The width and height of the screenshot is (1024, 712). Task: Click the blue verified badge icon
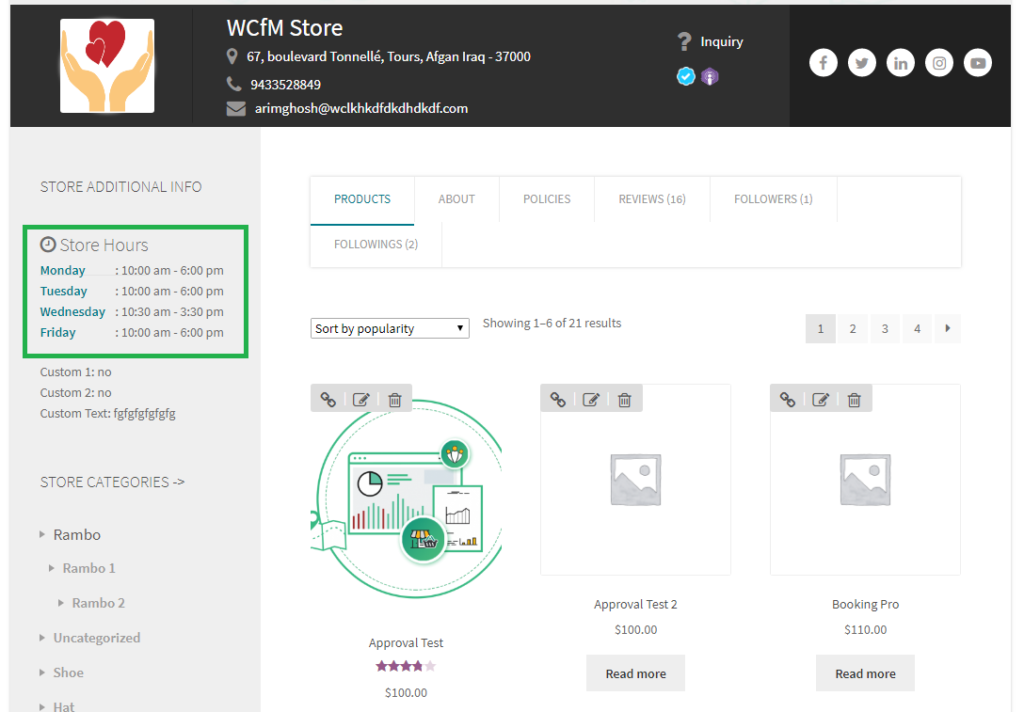pos(686,76)
